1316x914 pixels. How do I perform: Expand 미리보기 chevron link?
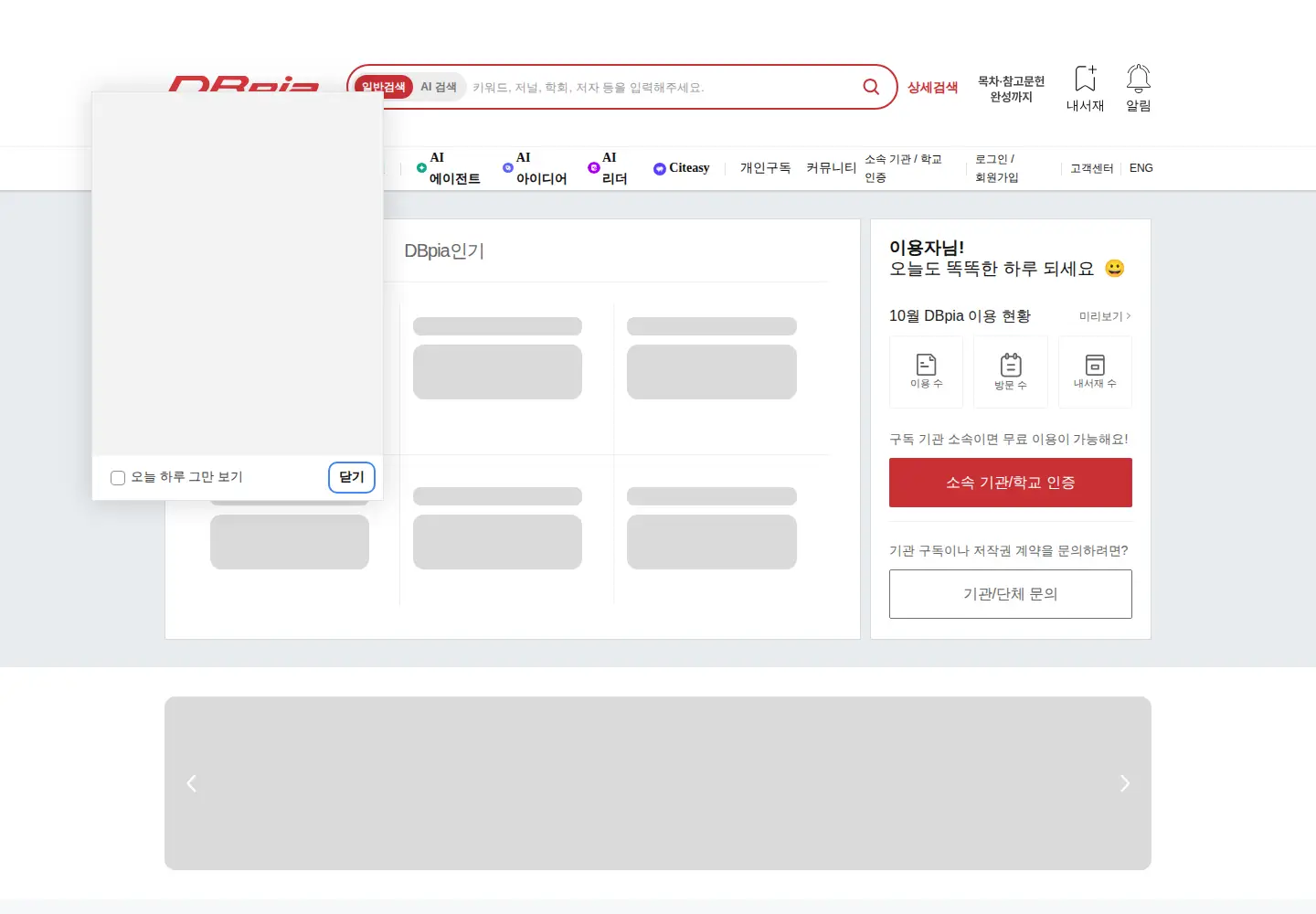pos(1105,316)
